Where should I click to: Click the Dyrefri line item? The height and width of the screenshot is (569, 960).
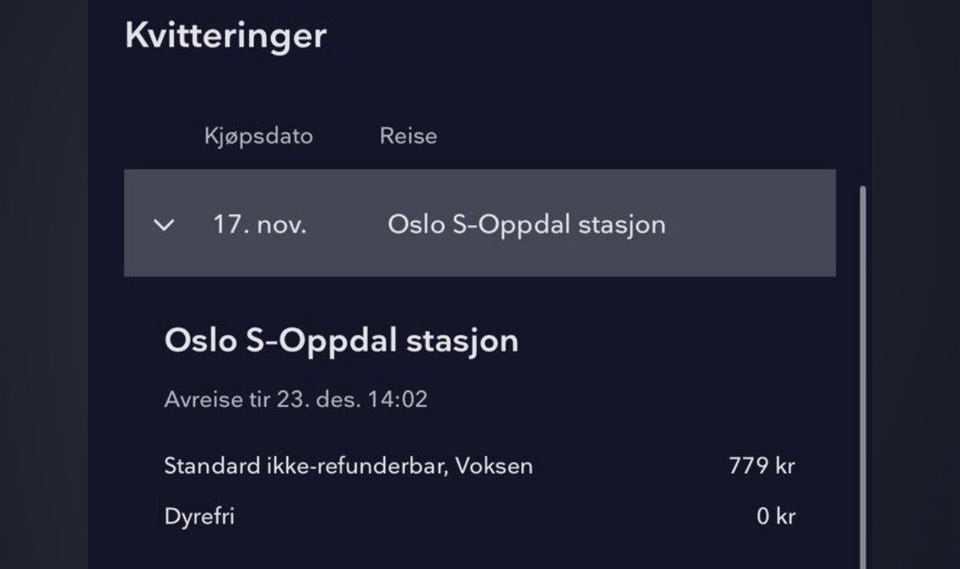[x=199, y=517]
